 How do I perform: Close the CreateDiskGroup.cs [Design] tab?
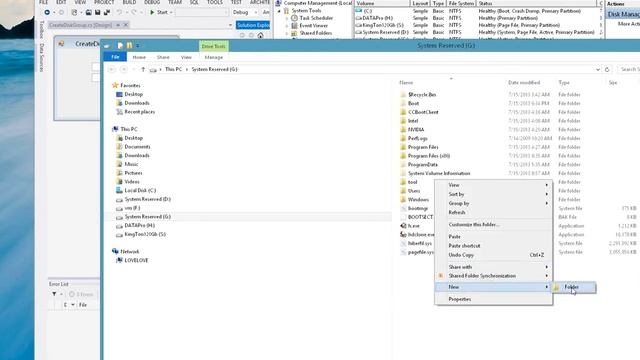(126, 25)
